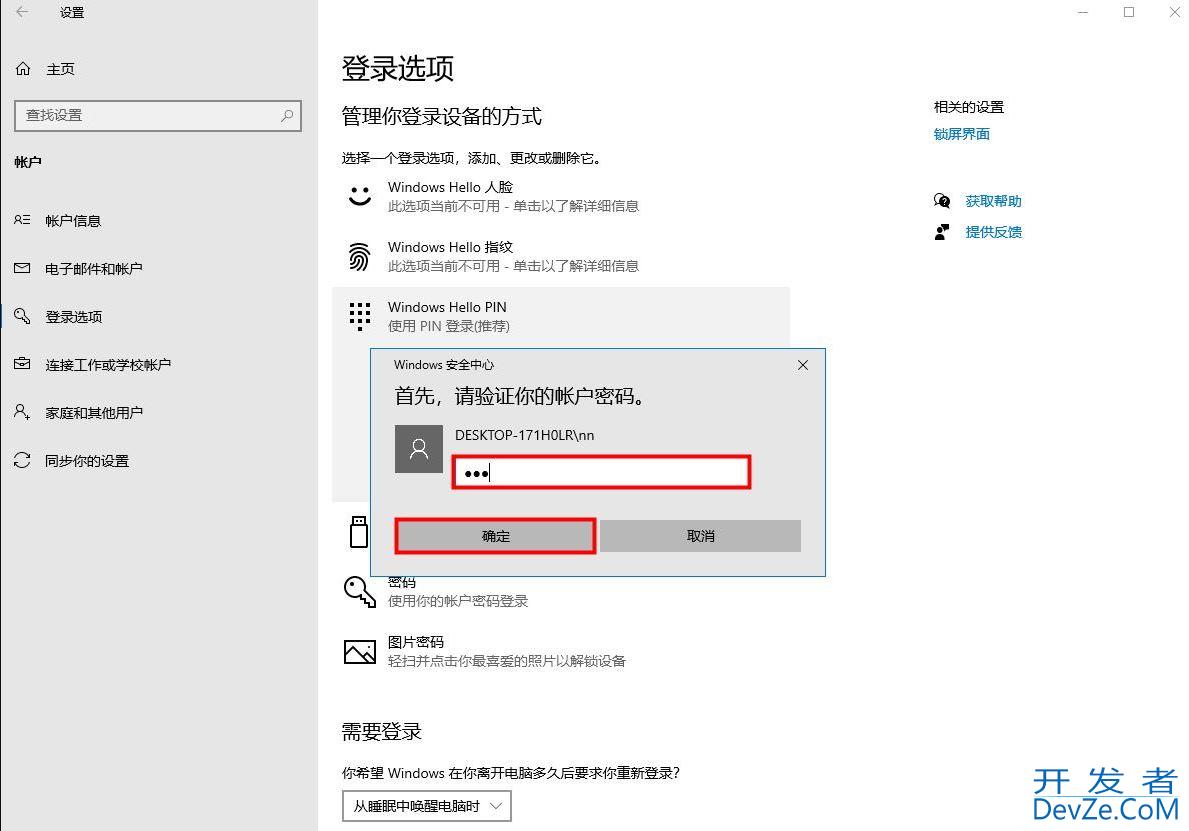This screenshot has width=1189, height=831.
Task: Click the Home icon in sidebar
Action: coord(23,69)
